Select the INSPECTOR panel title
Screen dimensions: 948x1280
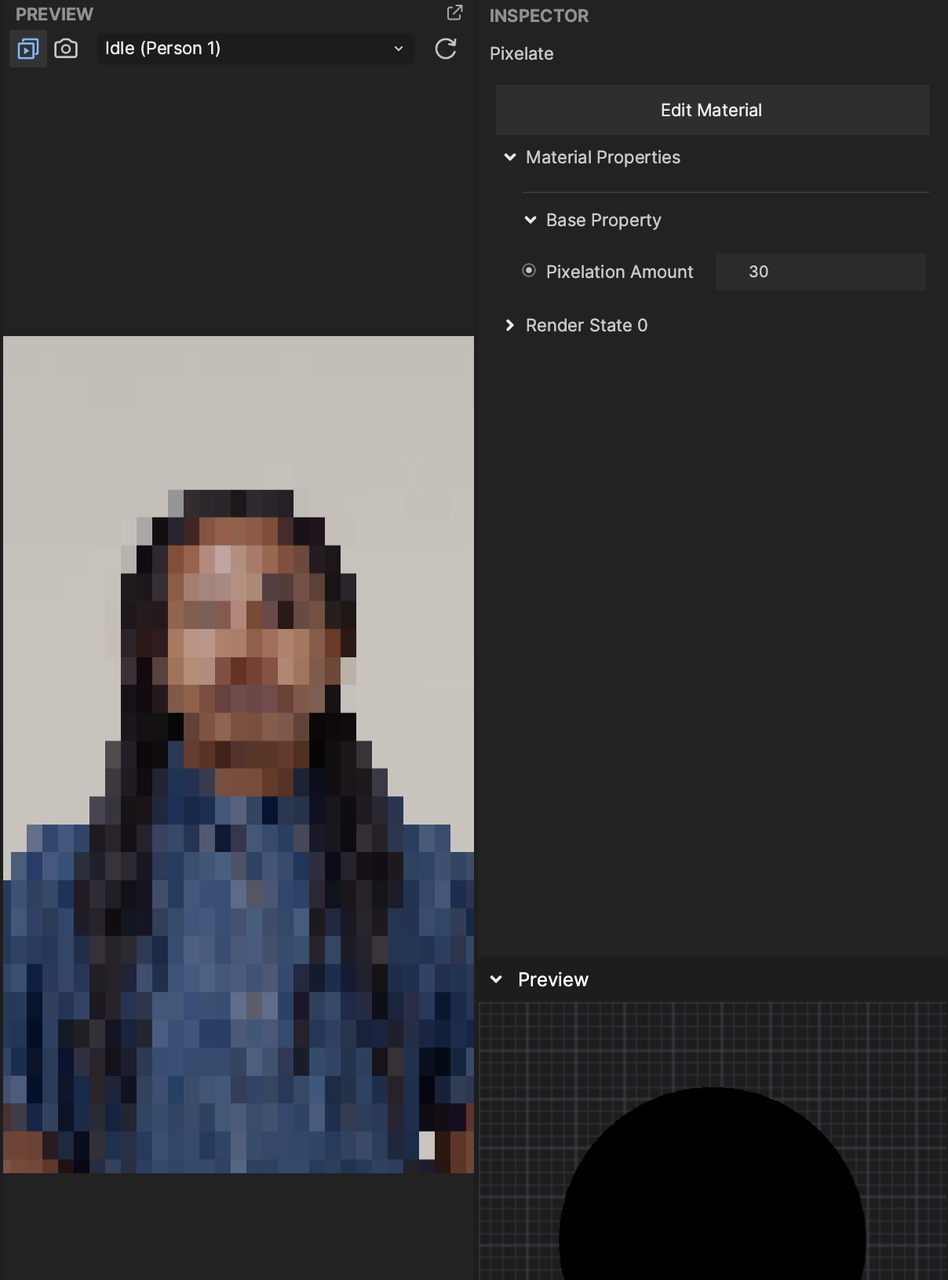tap(539, 16)
